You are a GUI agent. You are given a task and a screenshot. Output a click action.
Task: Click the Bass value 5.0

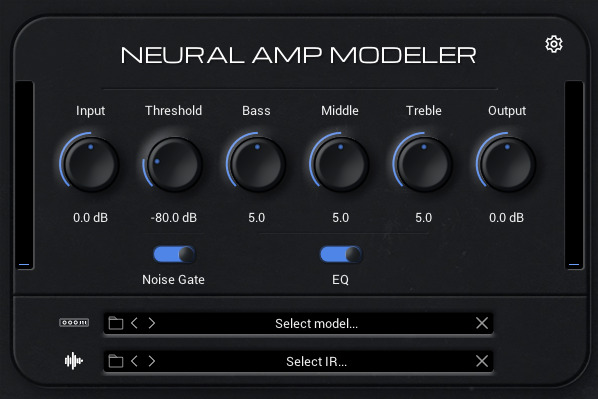click(257, 218)
